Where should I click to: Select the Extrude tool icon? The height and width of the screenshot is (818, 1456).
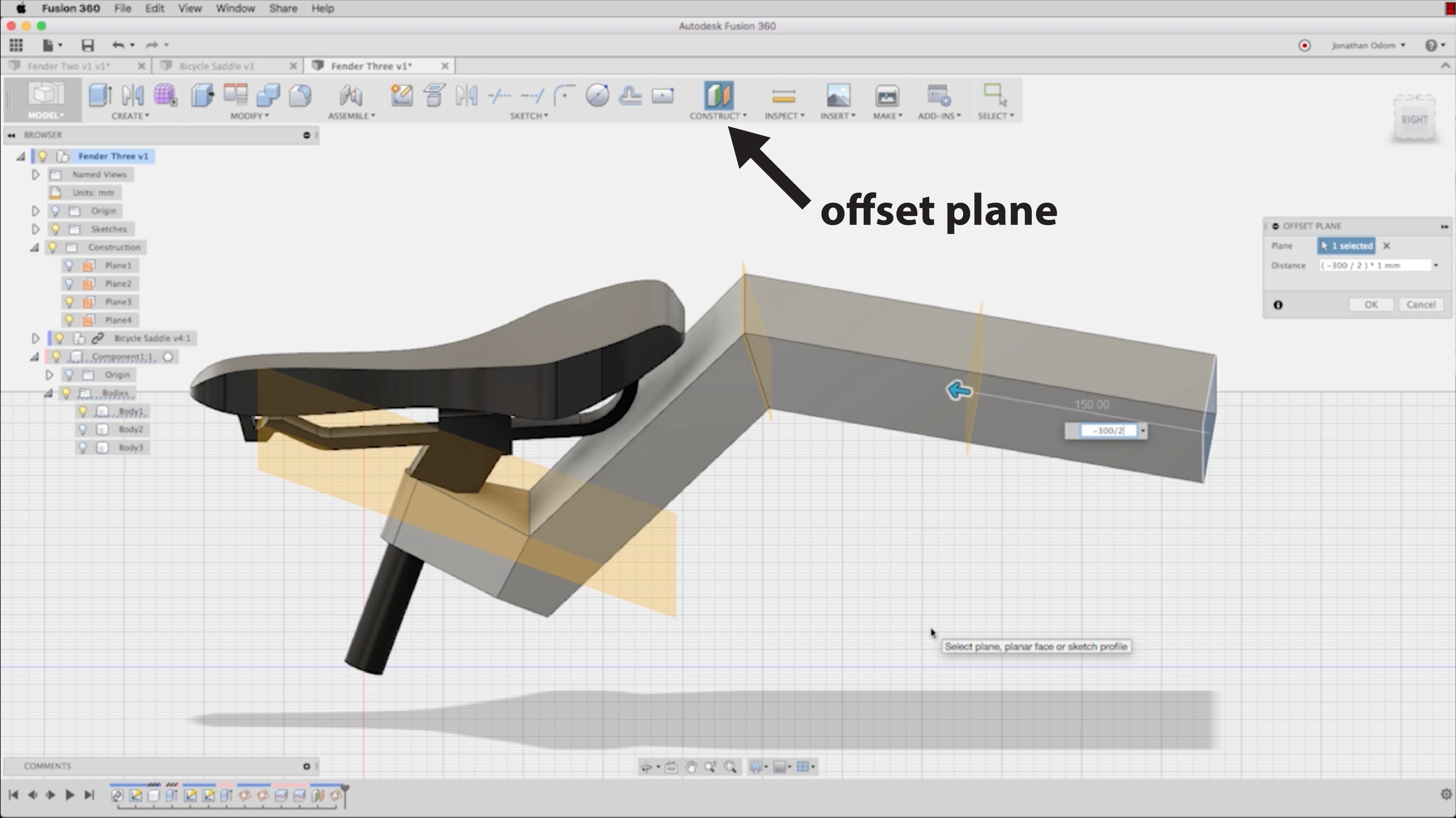100,95
